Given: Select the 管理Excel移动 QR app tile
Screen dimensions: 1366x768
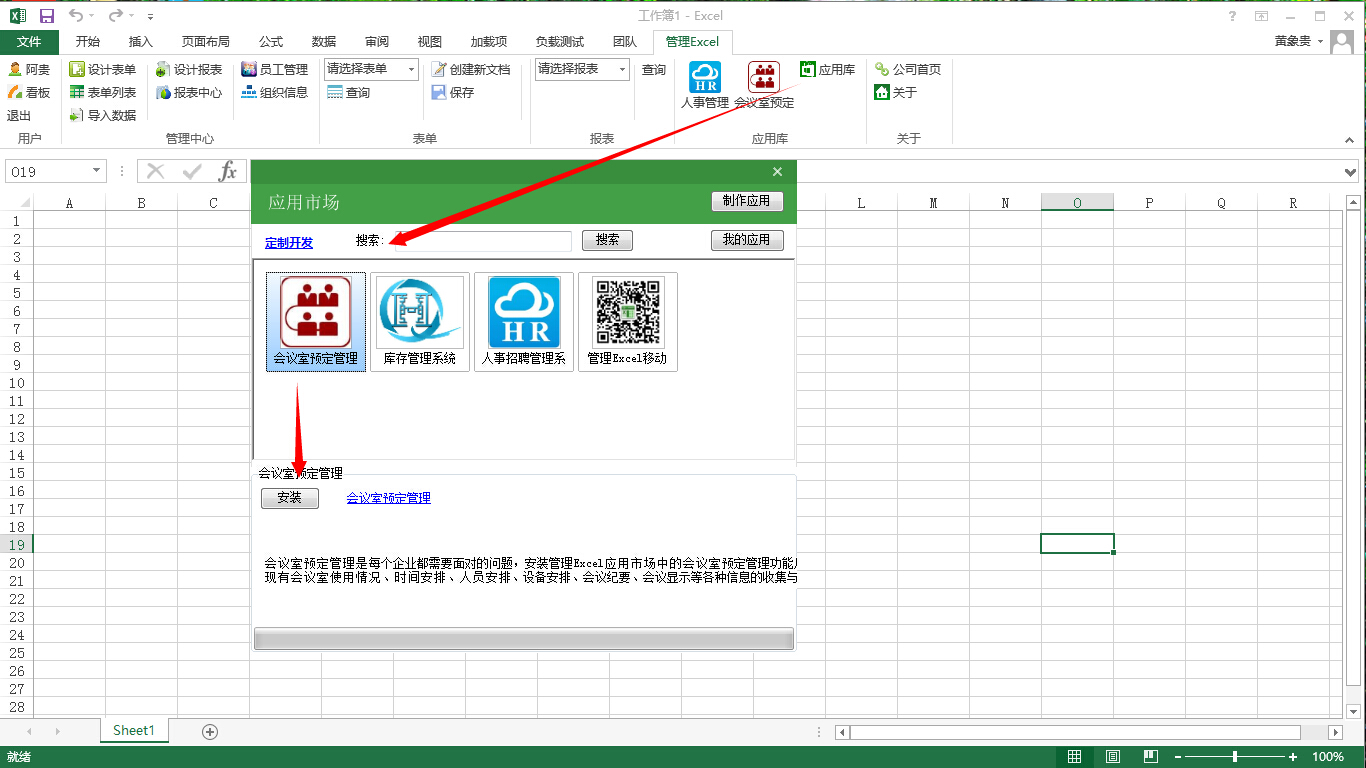Looking at the screenshot, I should click(628, 322).
